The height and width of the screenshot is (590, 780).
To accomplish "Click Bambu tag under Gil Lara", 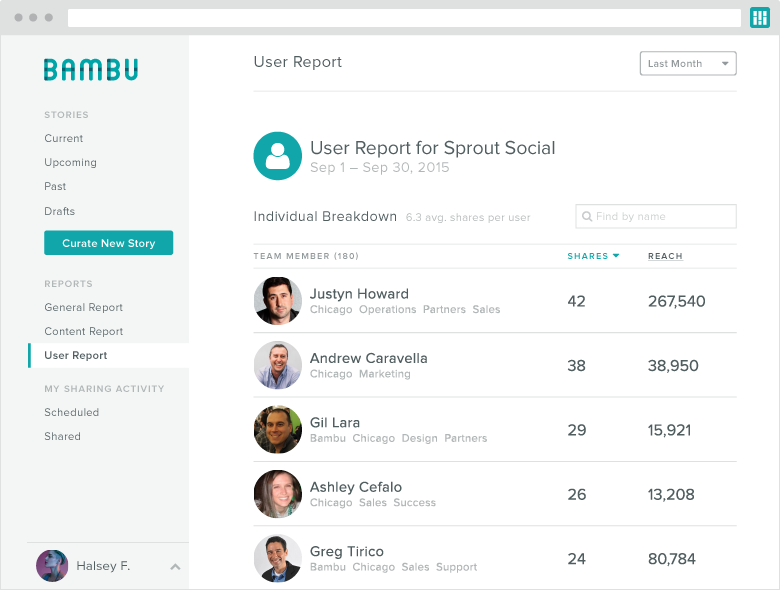I will tap(328, 438).
